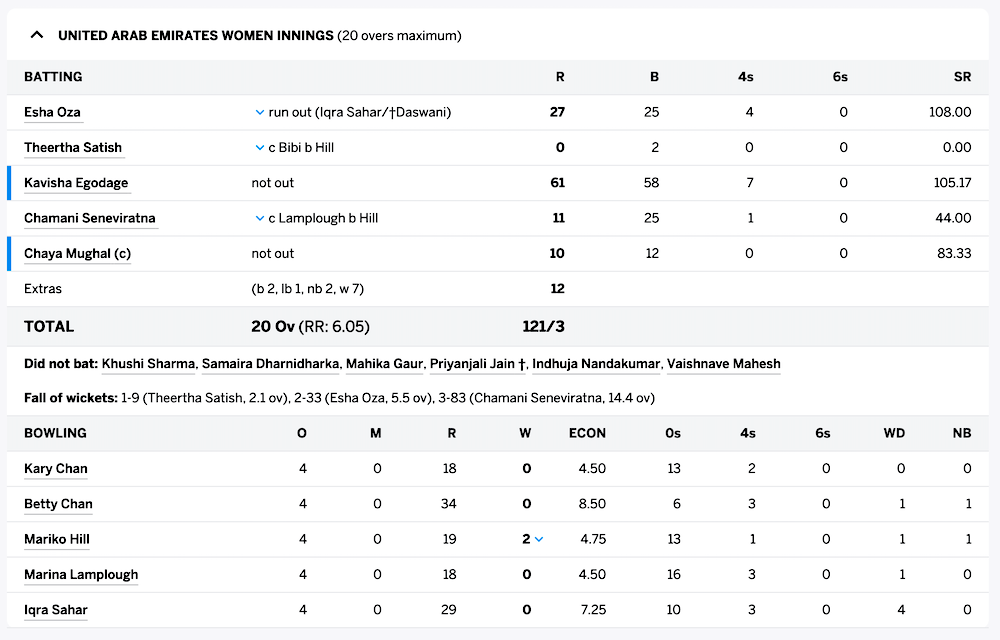The image size is (1000, 640).
Task: Expand Theertha Satish's dismissal details
Action: [259, 147]
